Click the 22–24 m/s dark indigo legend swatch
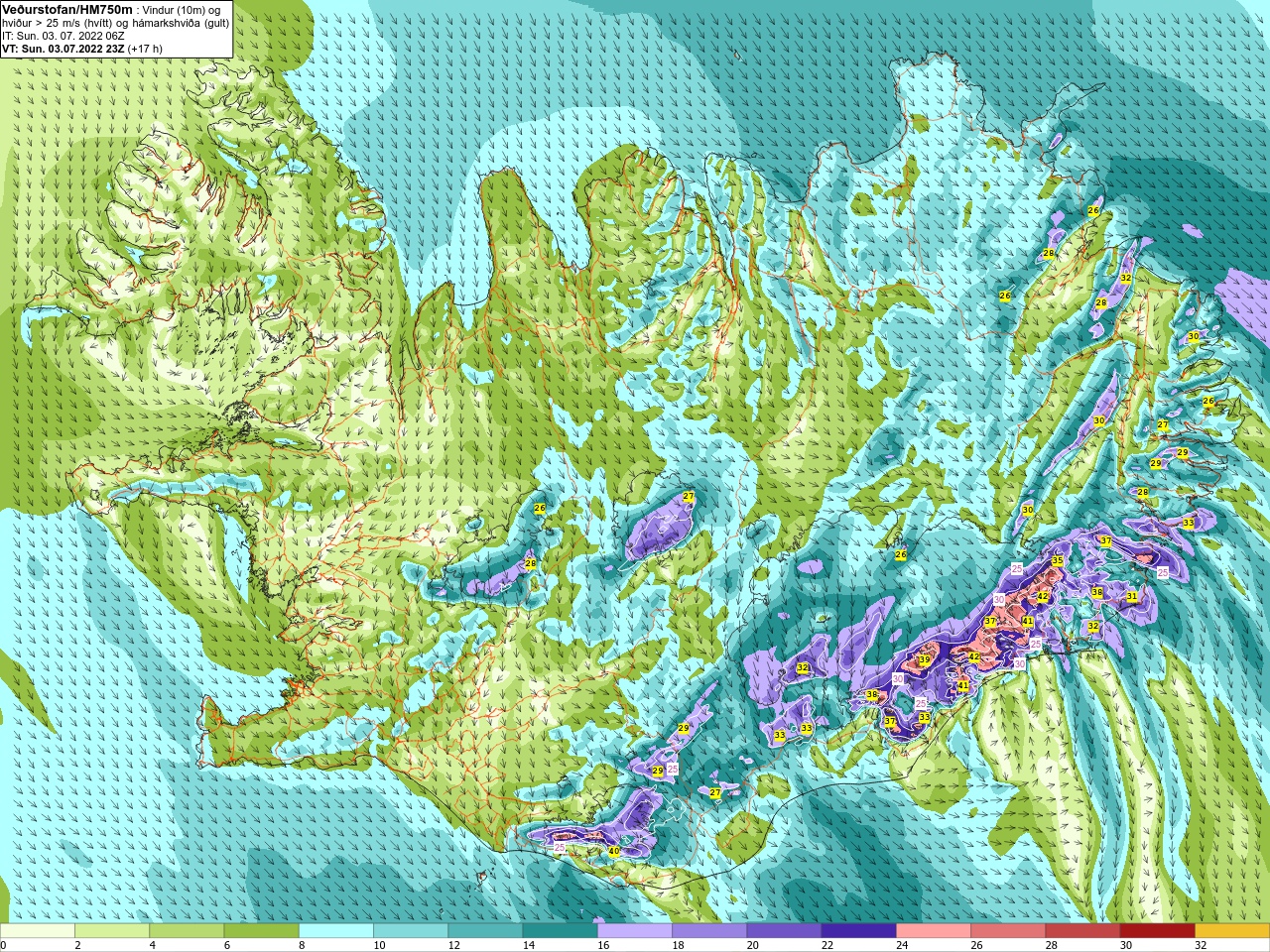The image size is (1270, 952). (859, 931)
